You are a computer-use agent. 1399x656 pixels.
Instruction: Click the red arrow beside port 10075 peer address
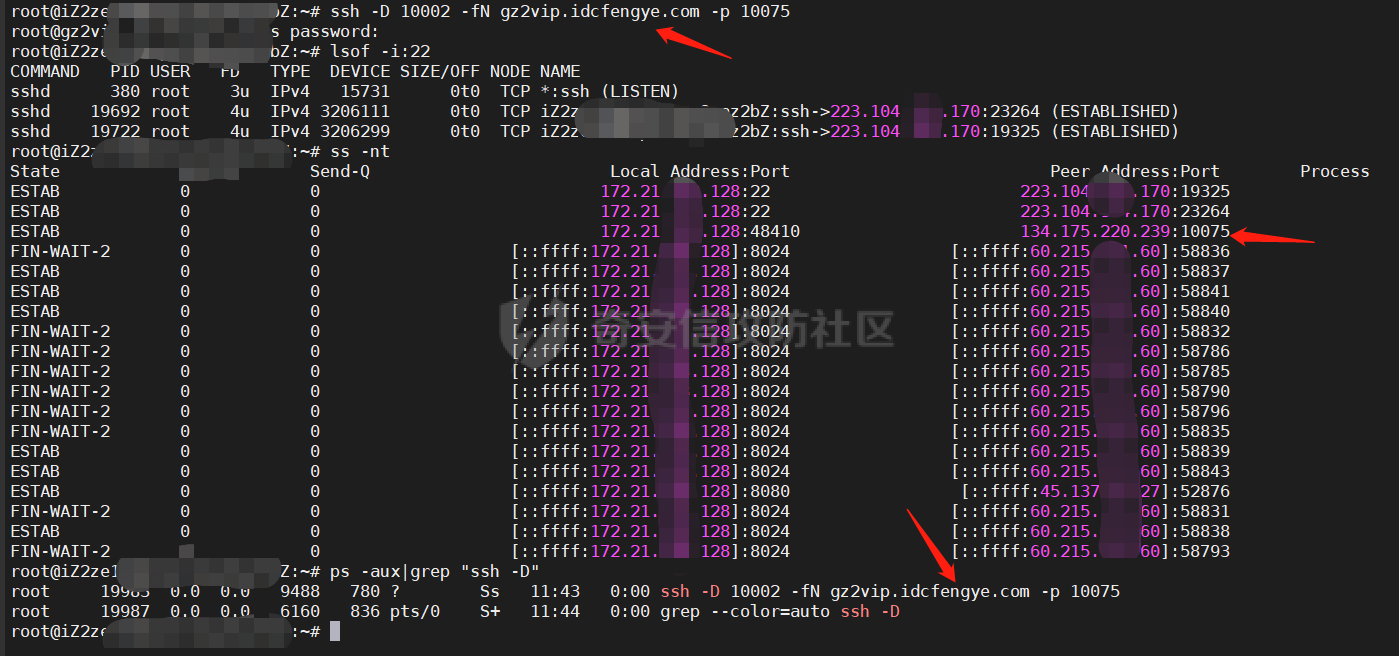point(1272,237)
